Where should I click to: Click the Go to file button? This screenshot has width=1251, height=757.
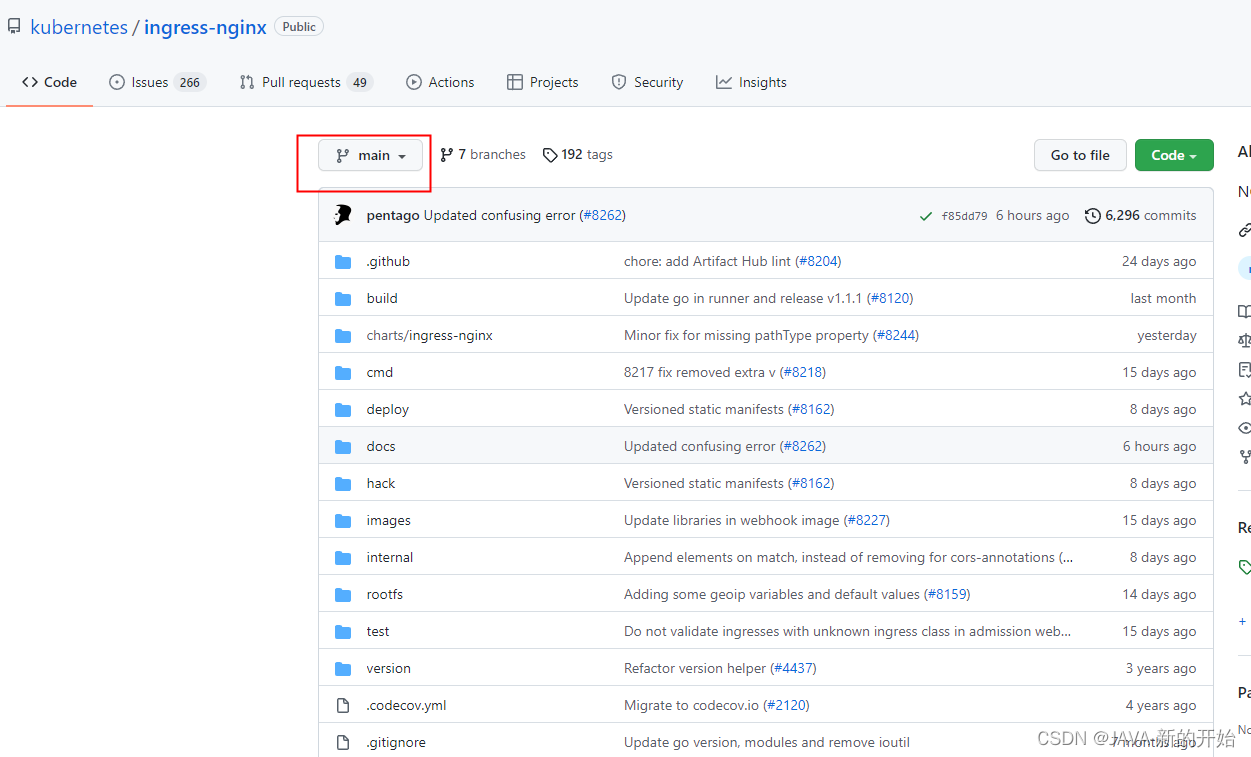click(x=1080, y=155)
